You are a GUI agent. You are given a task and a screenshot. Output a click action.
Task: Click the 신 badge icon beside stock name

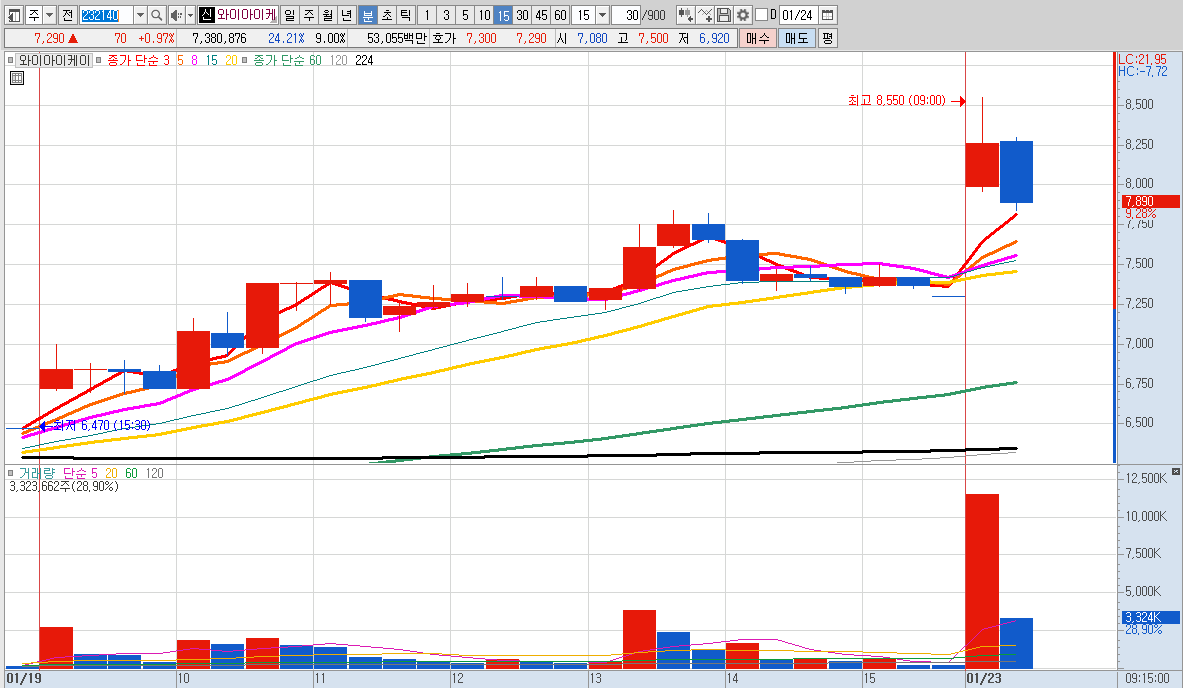[x=207, y=15]
